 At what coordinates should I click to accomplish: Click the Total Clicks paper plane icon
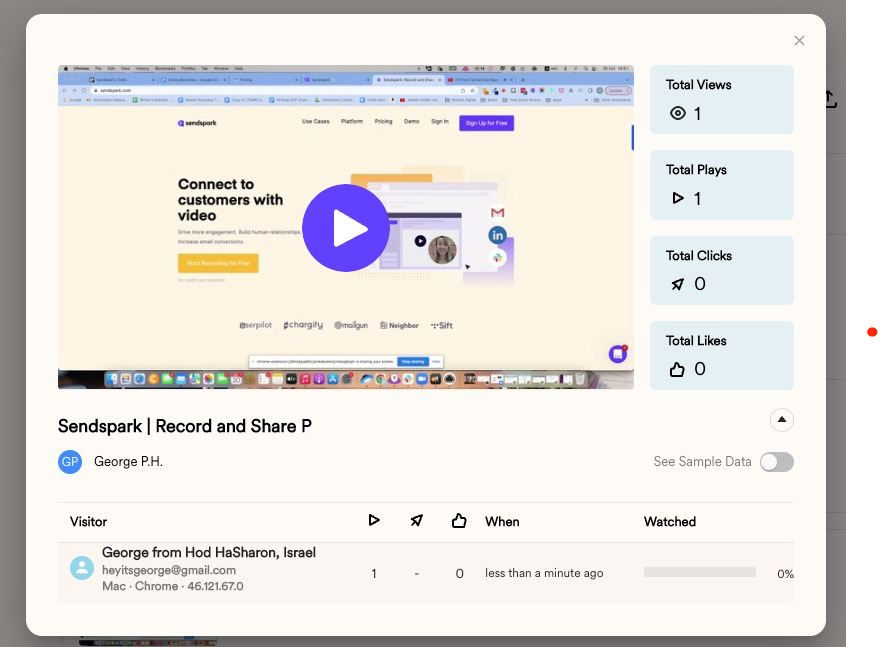tap(678, 283)
